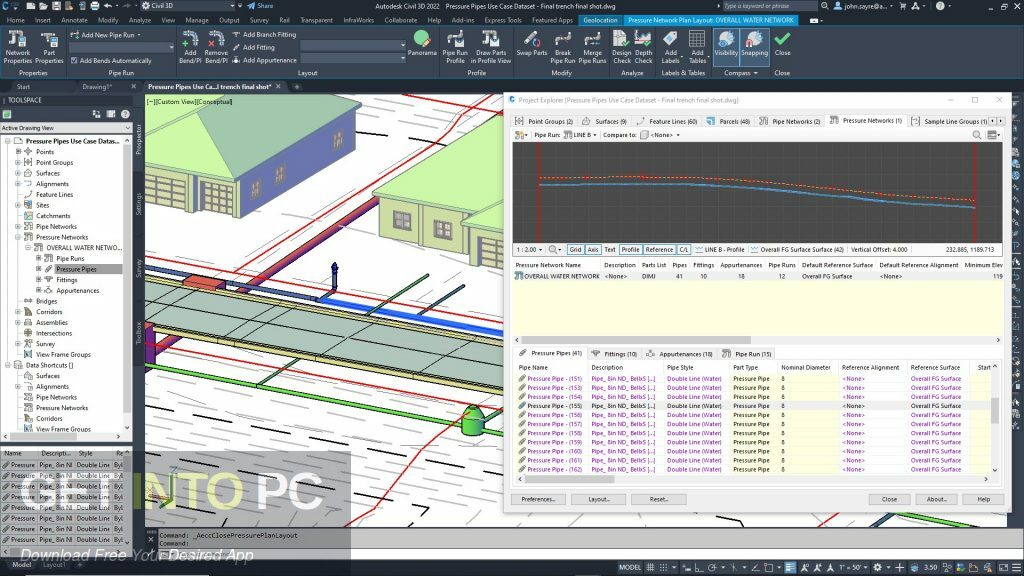Switch to Pipe Run (15) tab
This screenshot has width=1024, height=576.
click(x=747, y=354)
